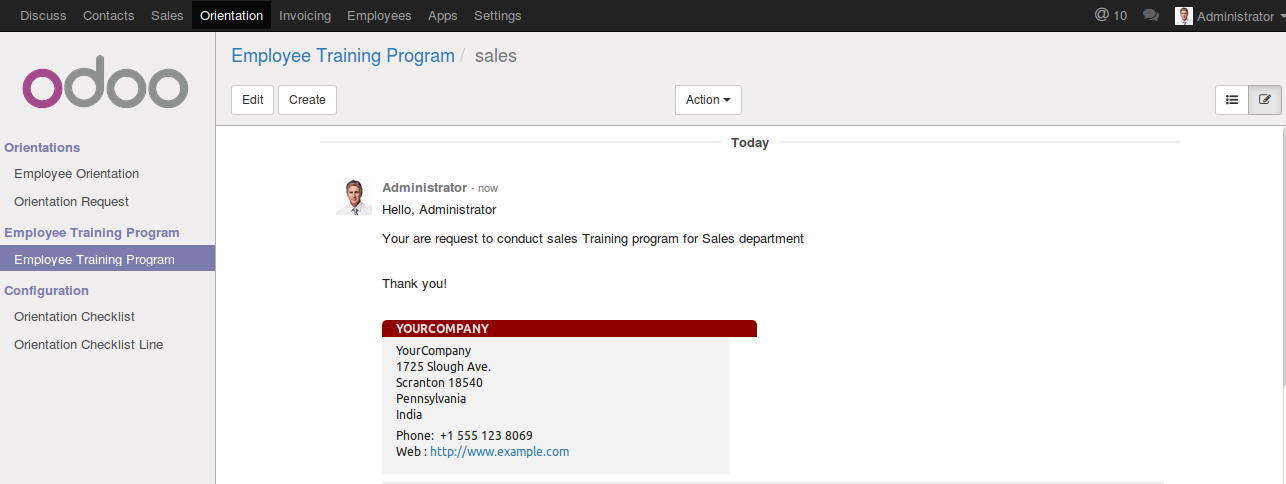Go back to Employee Training Program breadcrumb

pos(343,56)
